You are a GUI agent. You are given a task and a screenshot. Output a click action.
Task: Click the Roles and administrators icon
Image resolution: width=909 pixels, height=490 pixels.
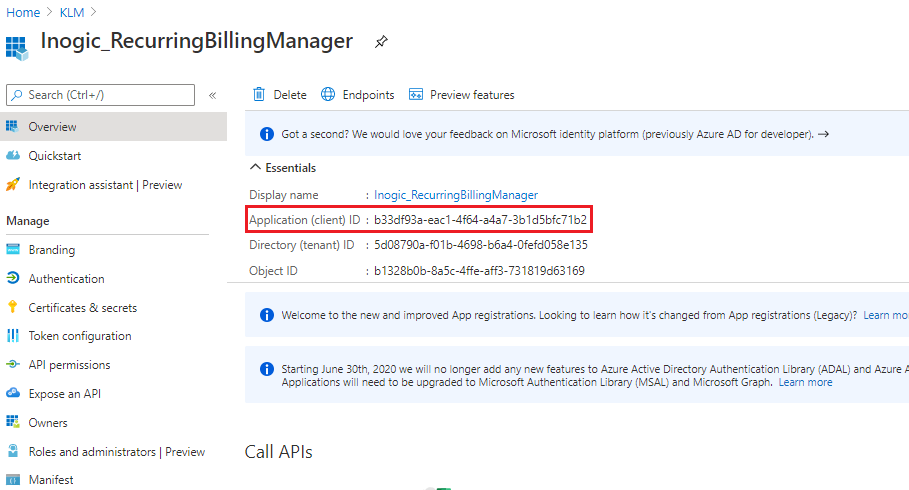pos(13,451)
